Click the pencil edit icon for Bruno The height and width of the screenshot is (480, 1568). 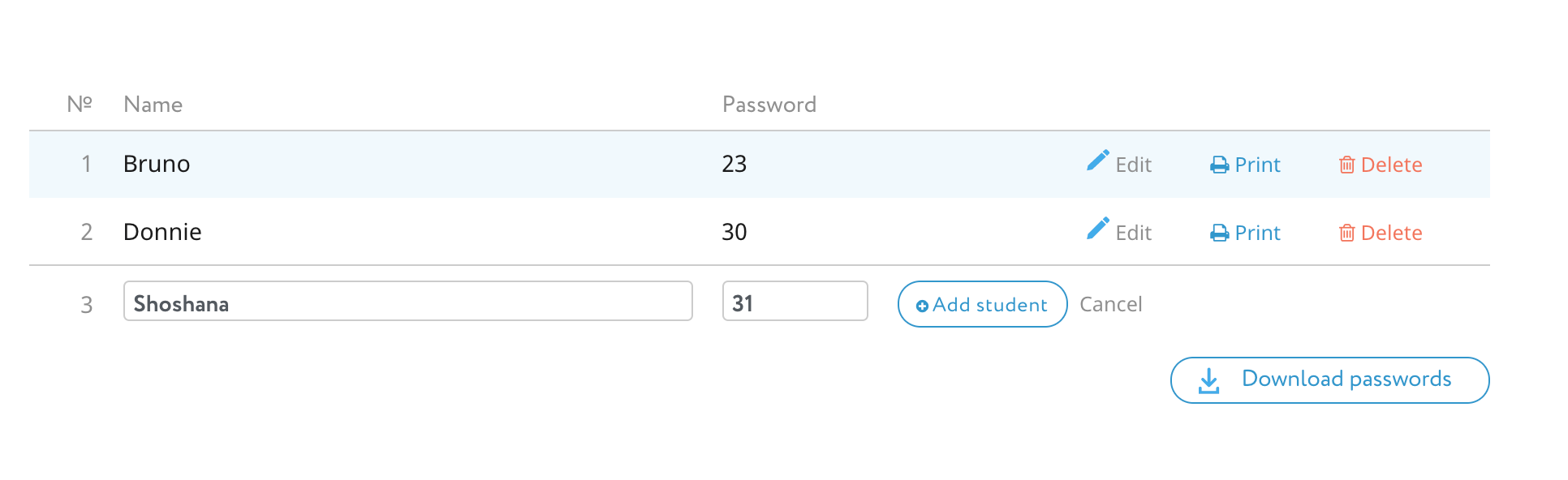[x=1097, y=161]
